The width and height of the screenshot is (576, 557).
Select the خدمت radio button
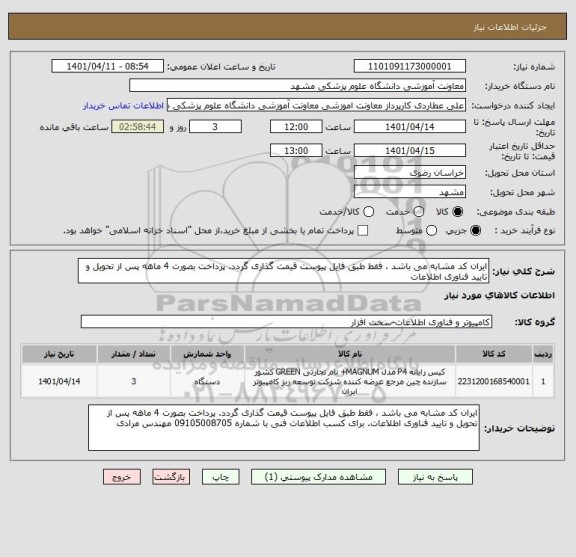[419, 212]
